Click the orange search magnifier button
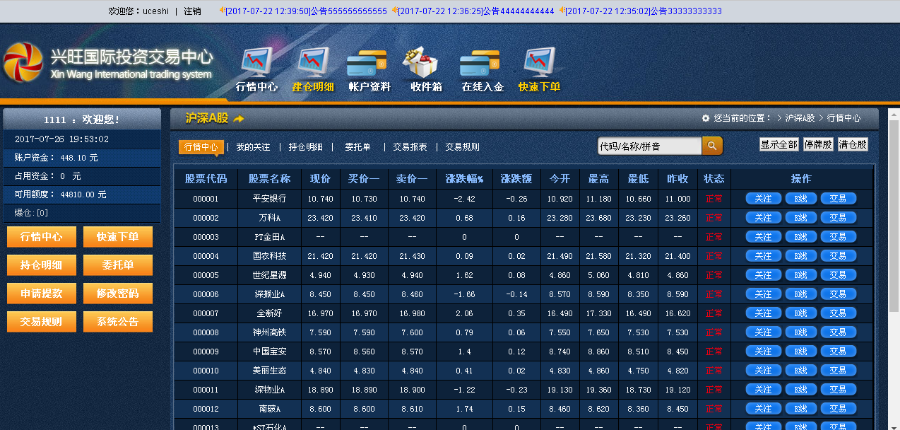Screen dimensions: 900x430 tap(712, 146)
